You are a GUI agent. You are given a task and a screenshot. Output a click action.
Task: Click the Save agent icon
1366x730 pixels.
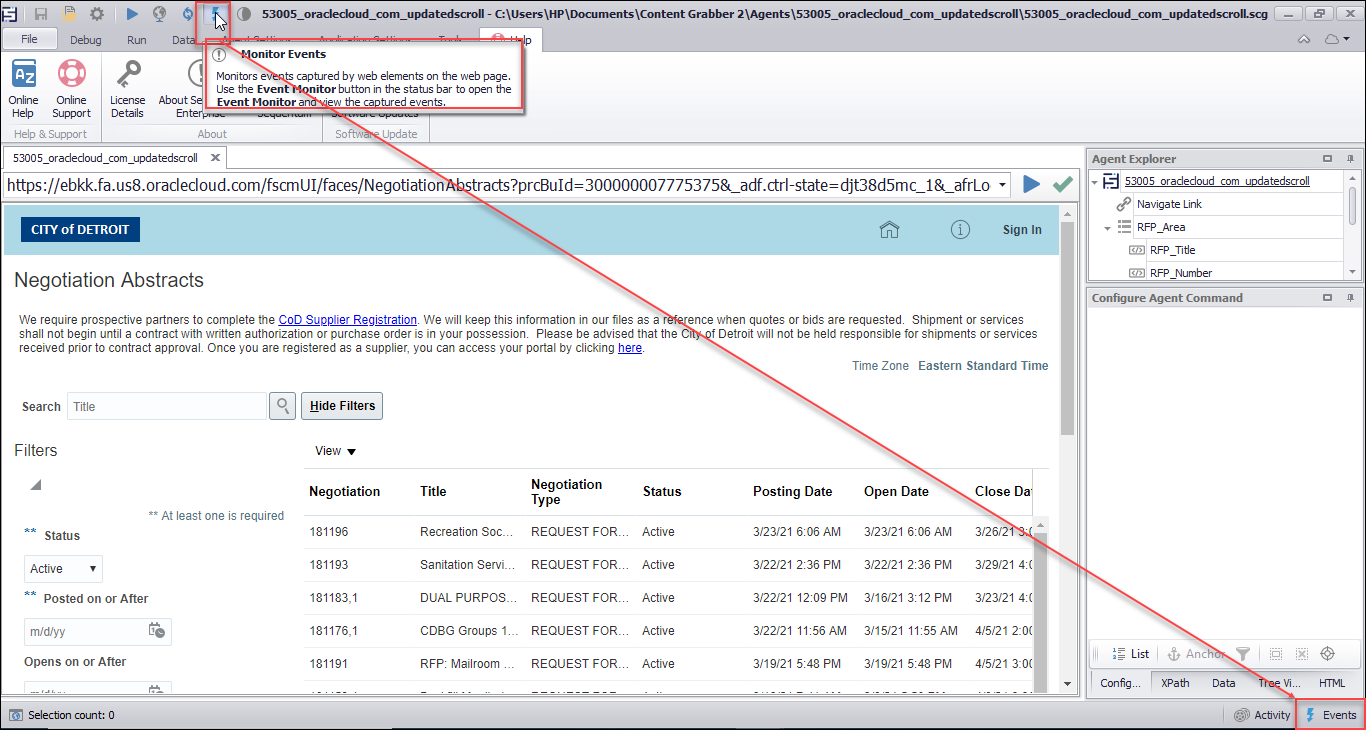(41, 13)
